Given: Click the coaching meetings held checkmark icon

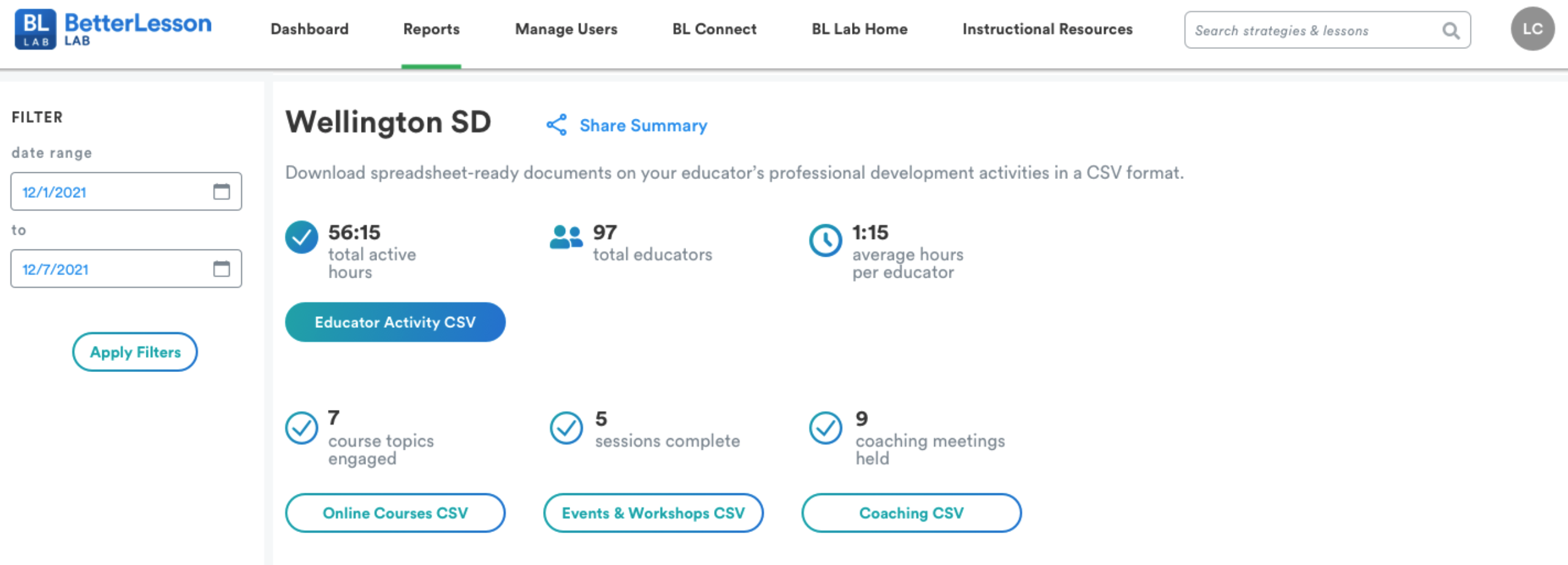Looking at the screenshot, I should [825, 428].
